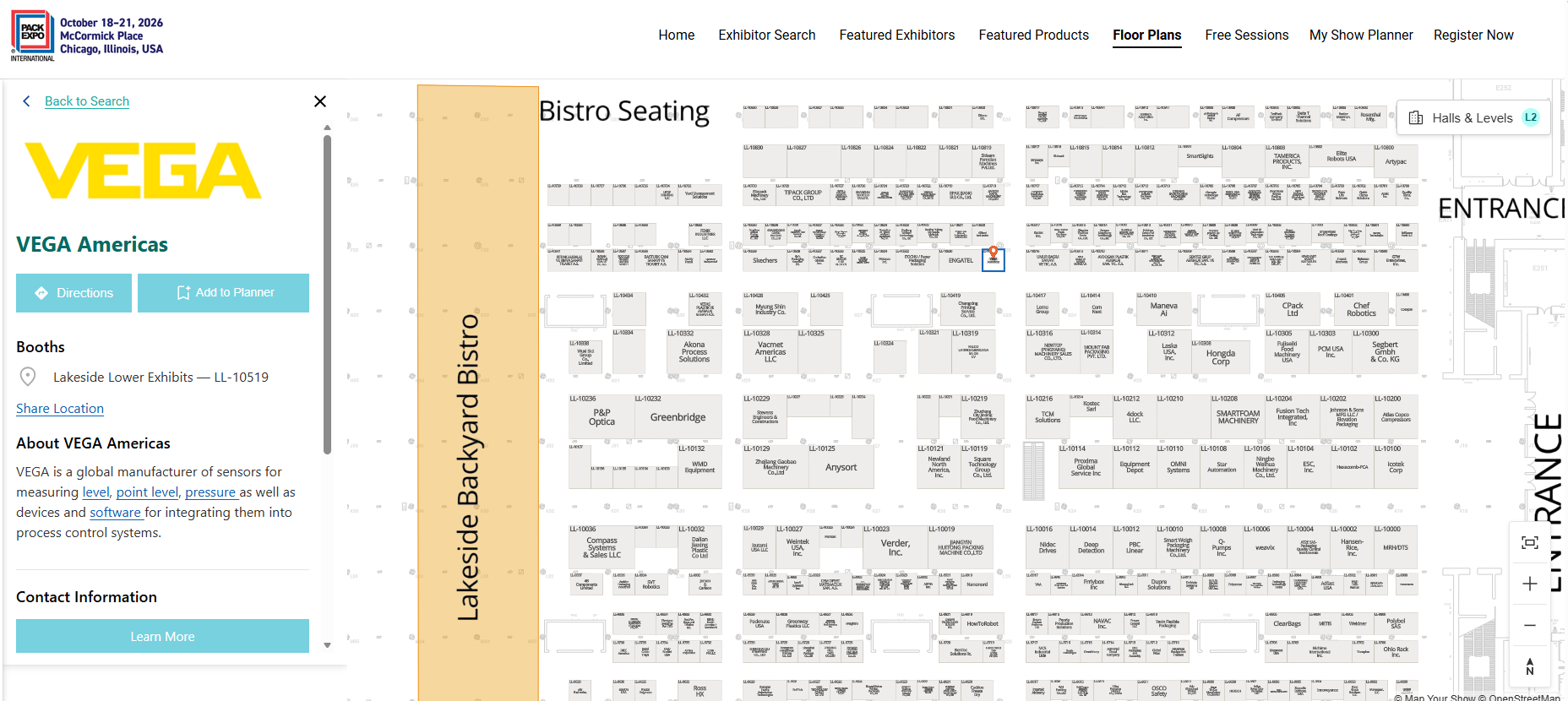Click the north compass icon
1568x701 pixels.
1530,666
